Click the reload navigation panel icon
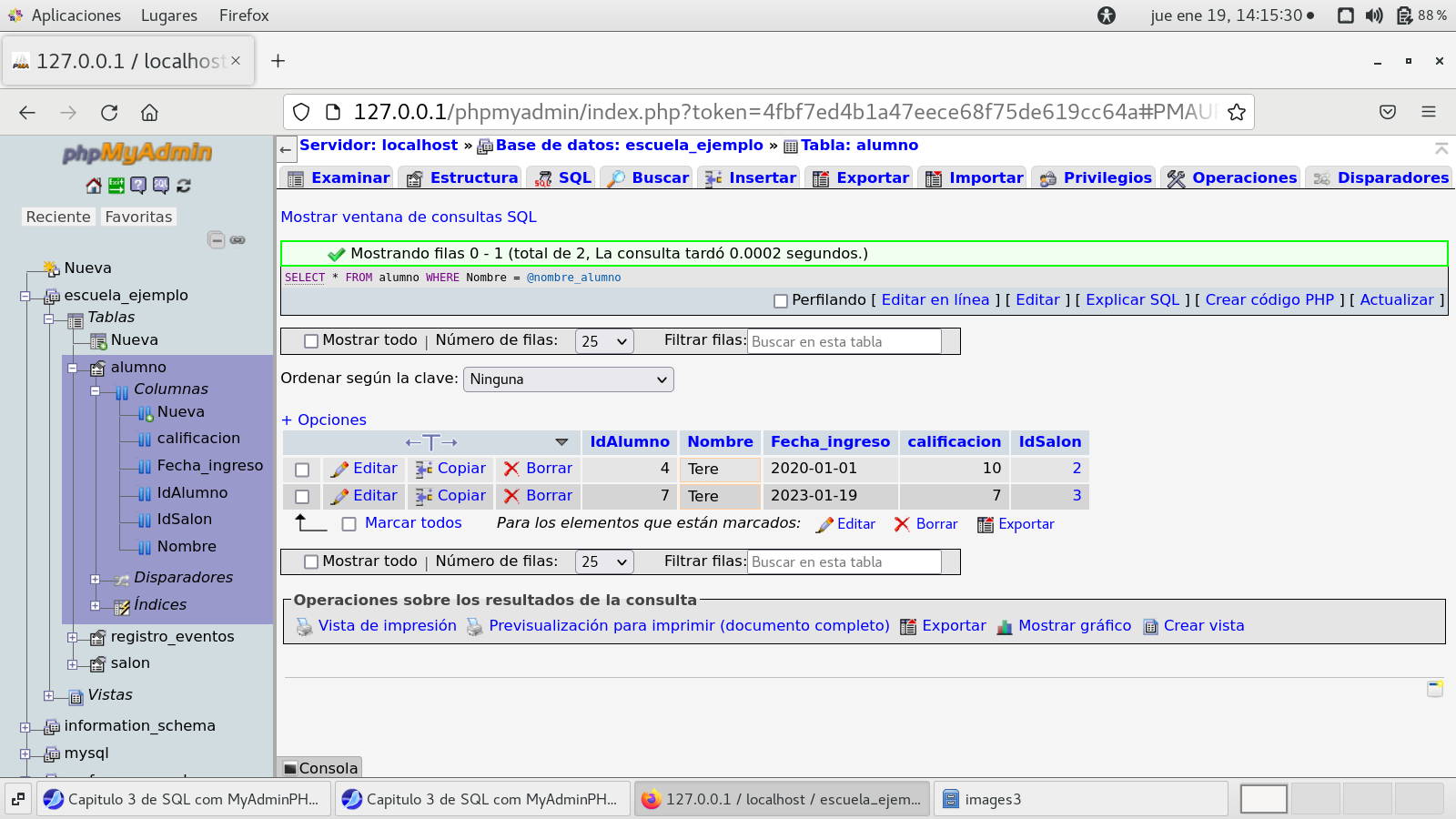Screen dimensions: 1456x819 pyautogui.click(x=184, y=186)
